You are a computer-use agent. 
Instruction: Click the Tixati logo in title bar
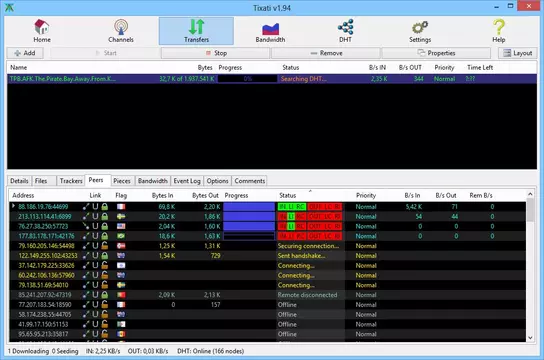tap(9, 7)
